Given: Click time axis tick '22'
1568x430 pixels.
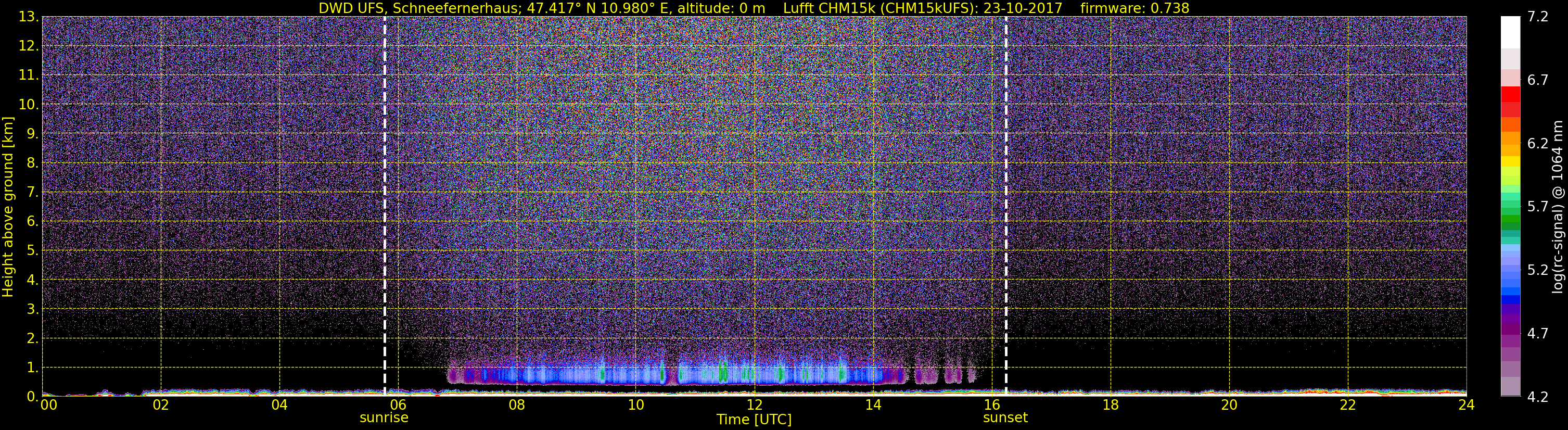Looking at the screenshot, I should pyautogui.click(x=1348, y=405).
